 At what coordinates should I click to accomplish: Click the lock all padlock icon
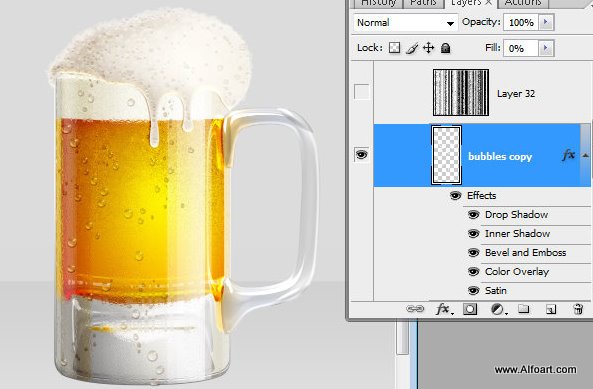pos(446,48)
